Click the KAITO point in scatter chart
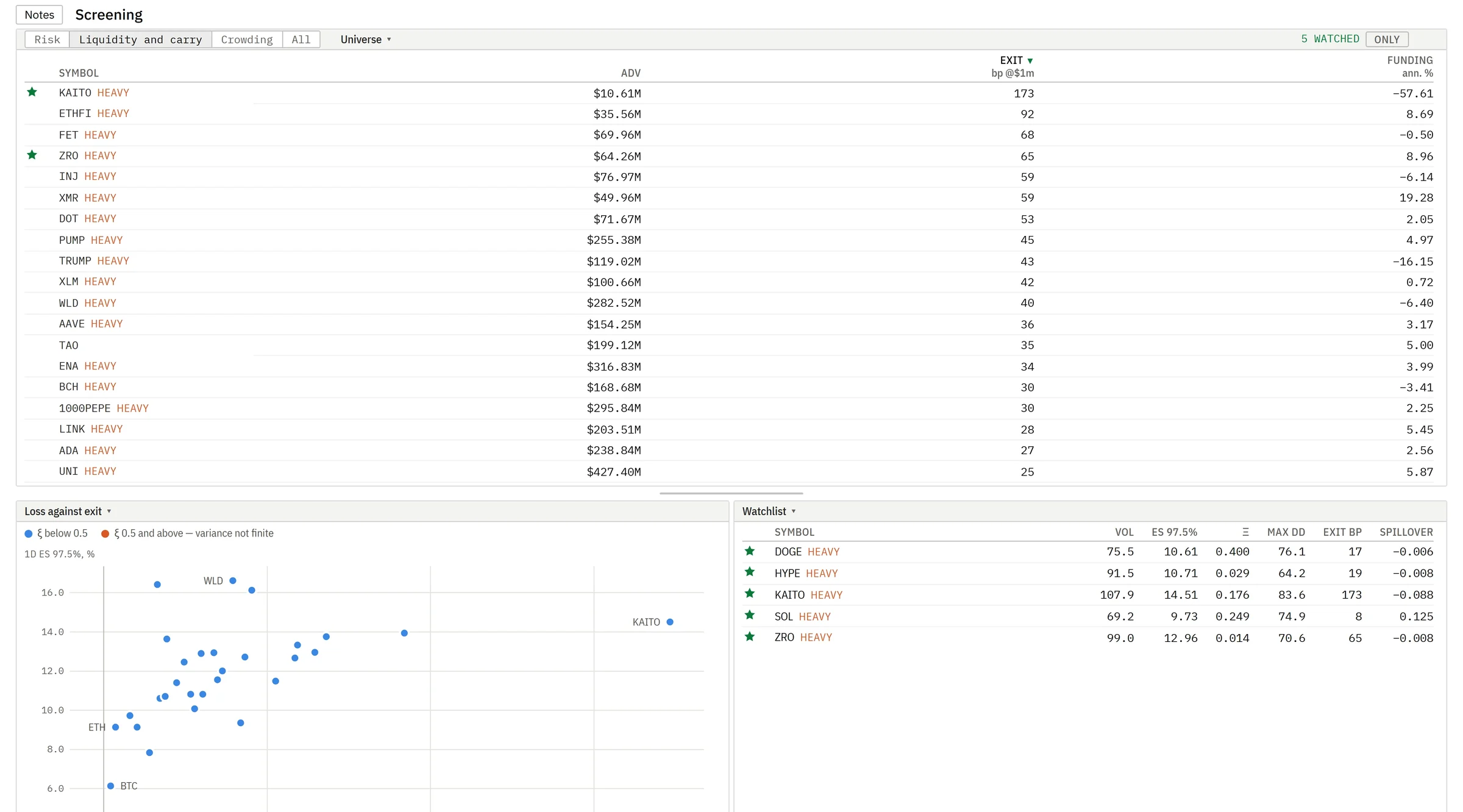 670,622
